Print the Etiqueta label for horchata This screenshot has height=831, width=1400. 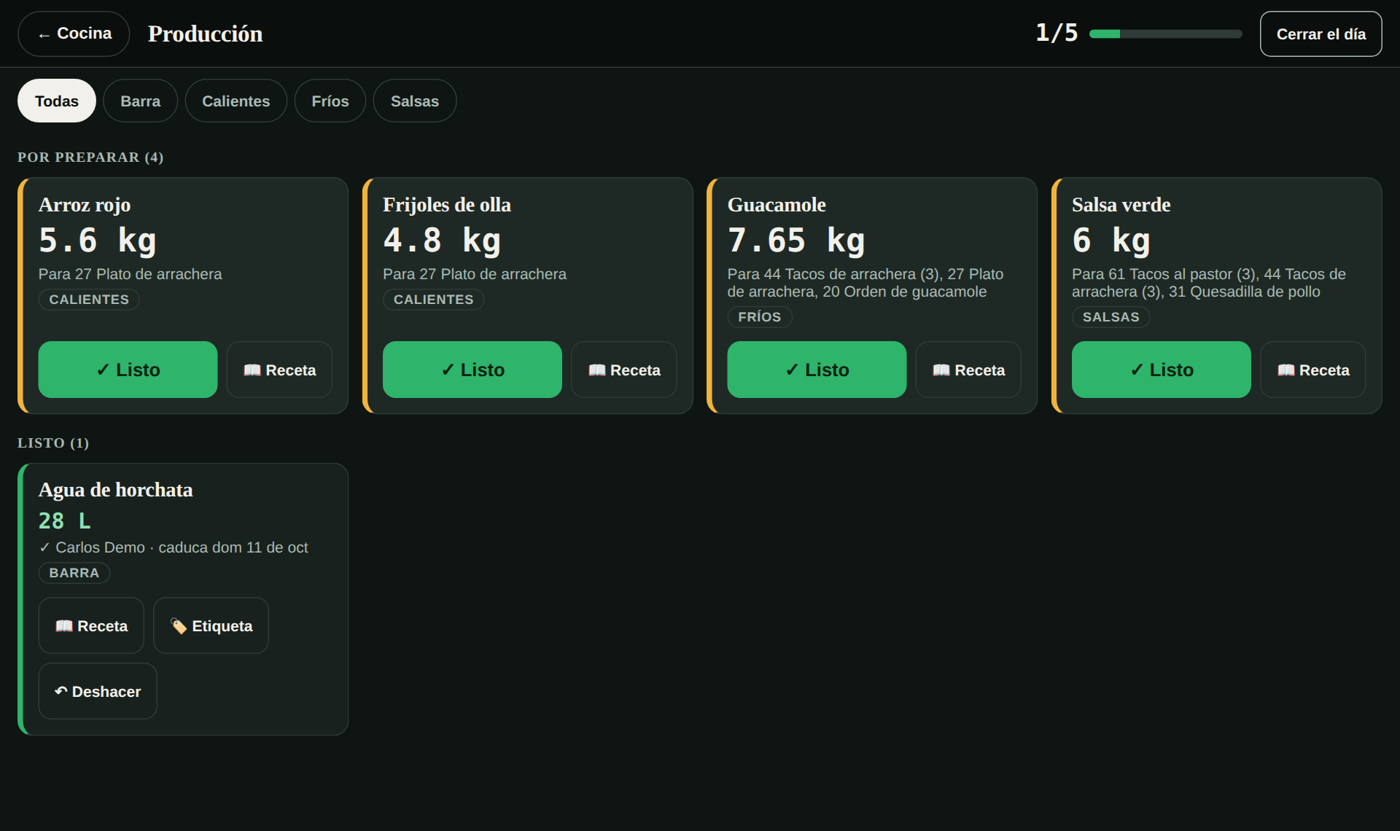[x=211, y=626]
